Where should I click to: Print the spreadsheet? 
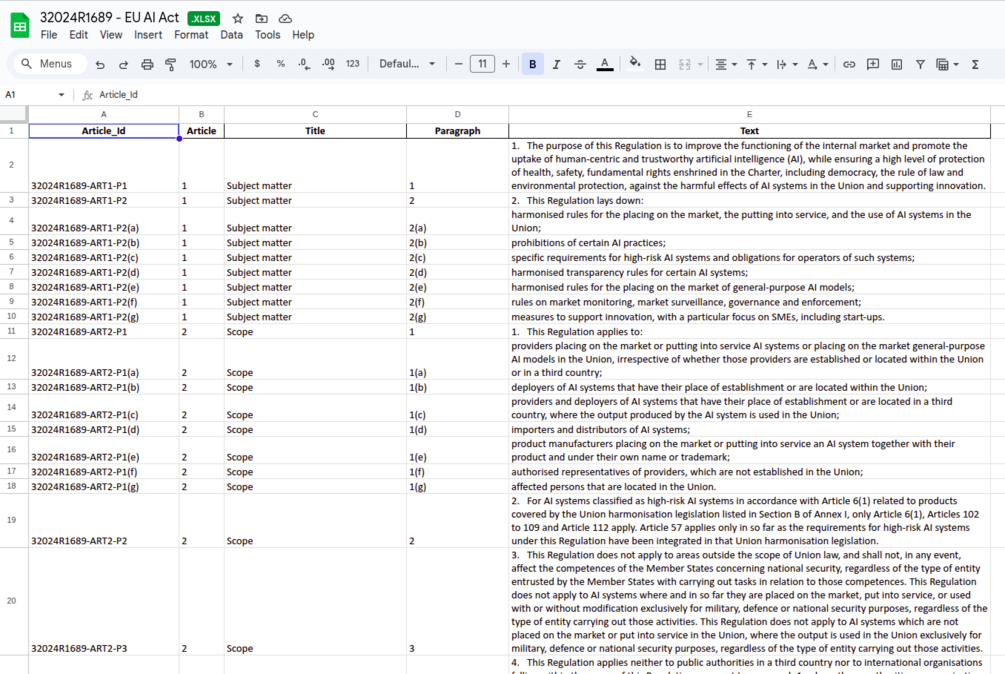click(147, 64)
